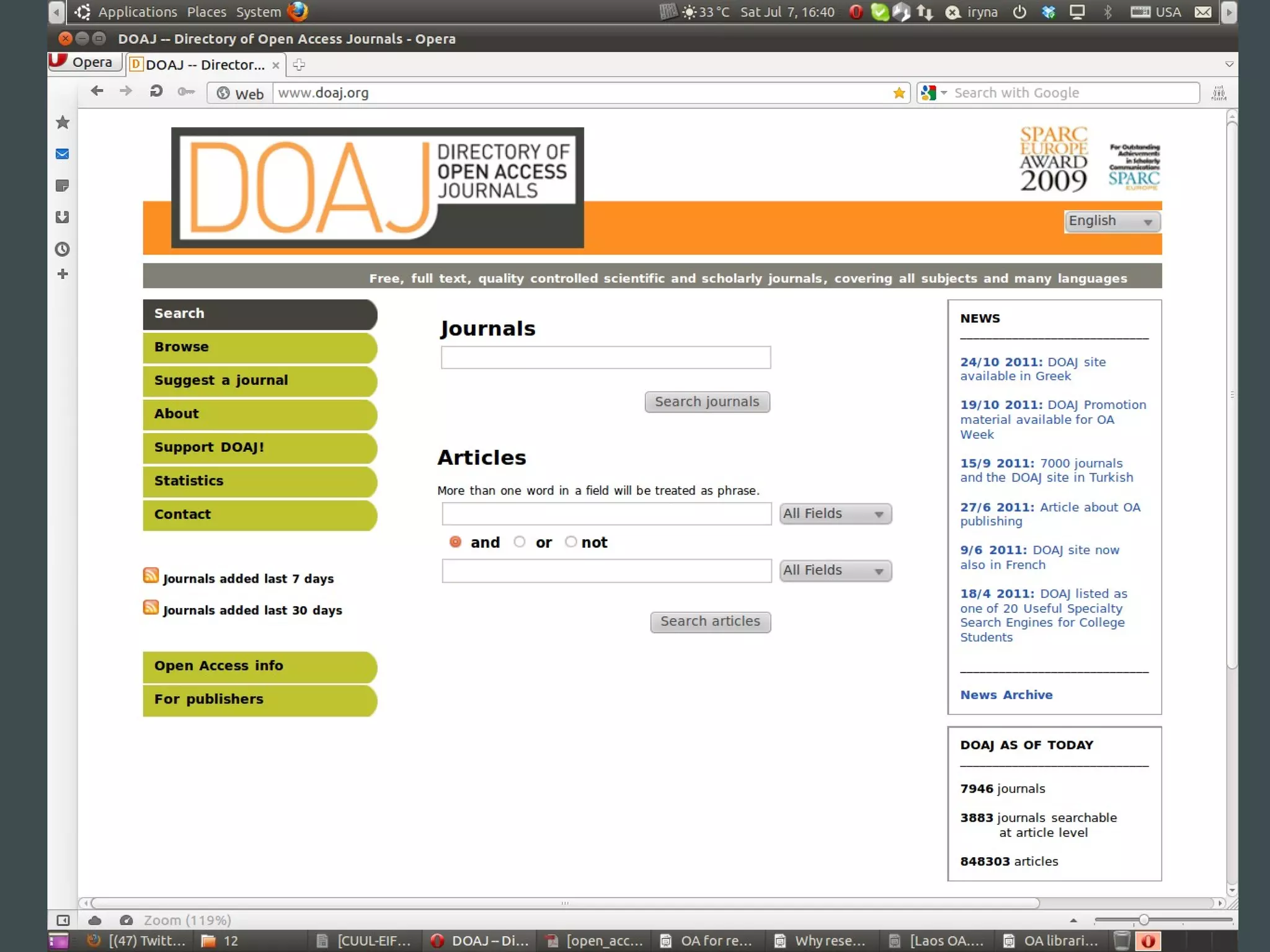Open the History clock panel icon
The width and height of the screenshot is (1270, 952).
coord(63,249)
